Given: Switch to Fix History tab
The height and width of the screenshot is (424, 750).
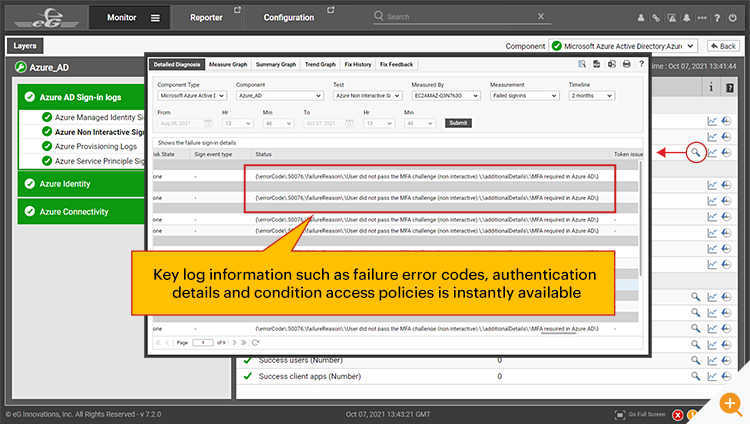Looking at the screenshot, I should tap(358, 65).
